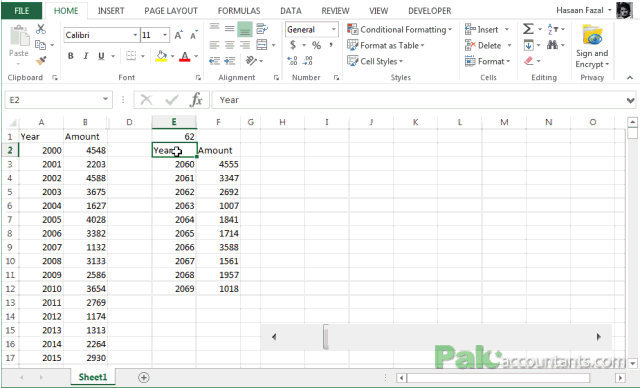Image resolution: width=640 pixels, height=388 pixels.
Task: Select the Sheet1 sheet tab
Action: [x=93, y=377]
